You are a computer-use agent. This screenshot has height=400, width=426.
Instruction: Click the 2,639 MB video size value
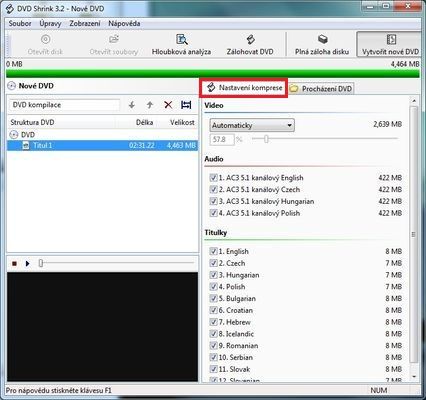coord(387,124)
